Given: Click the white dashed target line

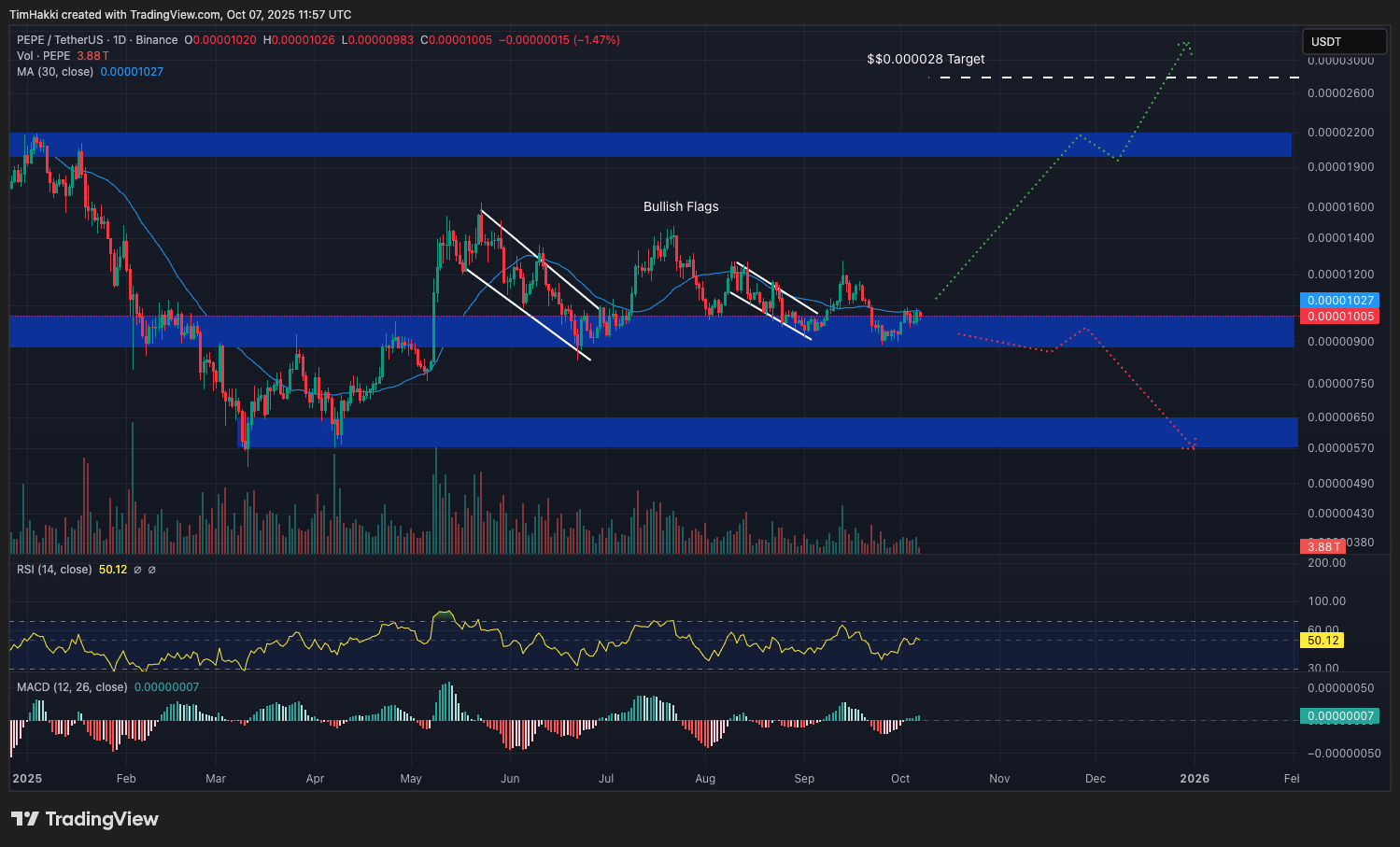Looking at the screenshot, I should tap(1114, 78).
